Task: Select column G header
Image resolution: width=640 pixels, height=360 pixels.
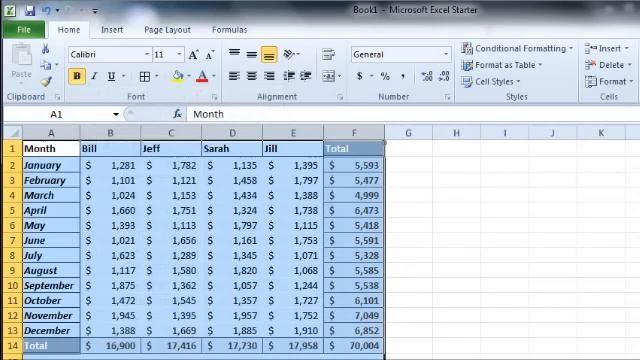Action: [x=408, y=133]
